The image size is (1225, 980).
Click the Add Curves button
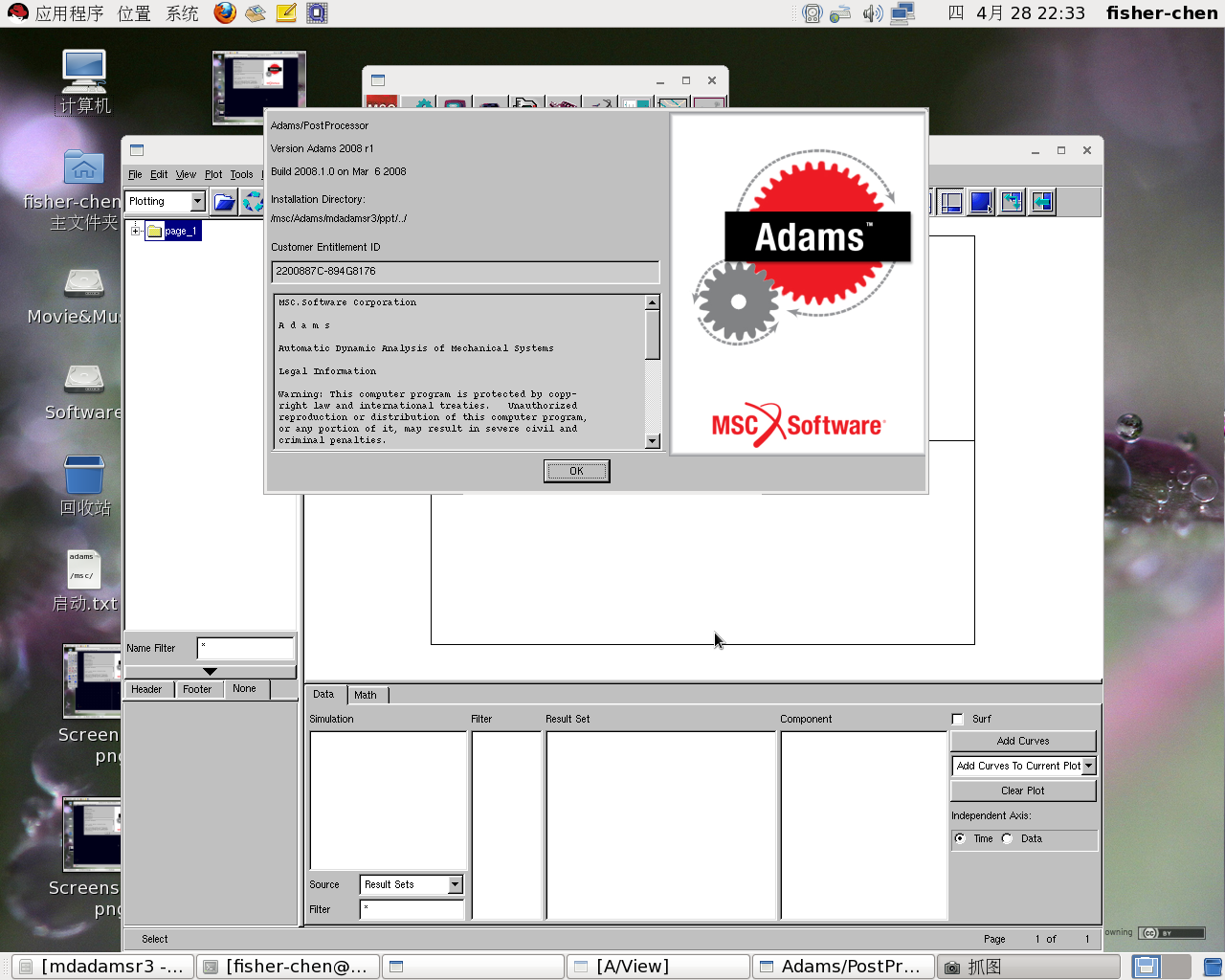(1023, 741)
